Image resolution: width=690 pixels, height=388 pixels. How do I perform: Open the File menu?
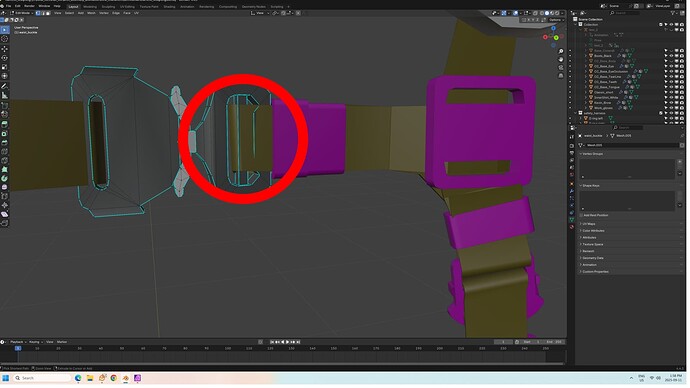click(x=8, y=6)
